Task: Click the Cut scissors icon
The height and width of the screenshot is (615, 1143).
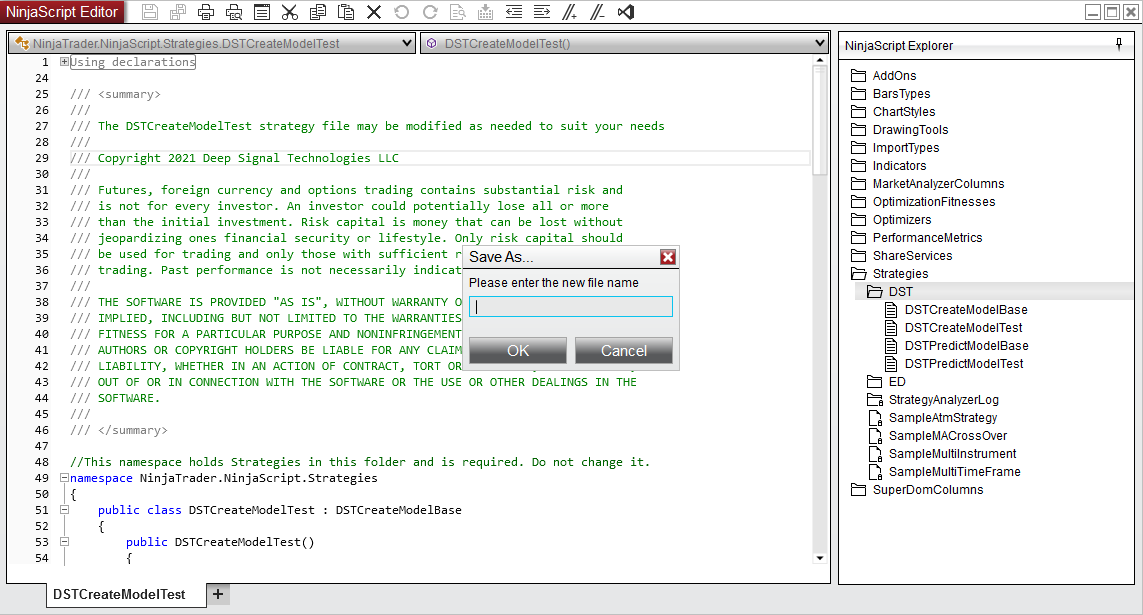Action: [289, 12]
